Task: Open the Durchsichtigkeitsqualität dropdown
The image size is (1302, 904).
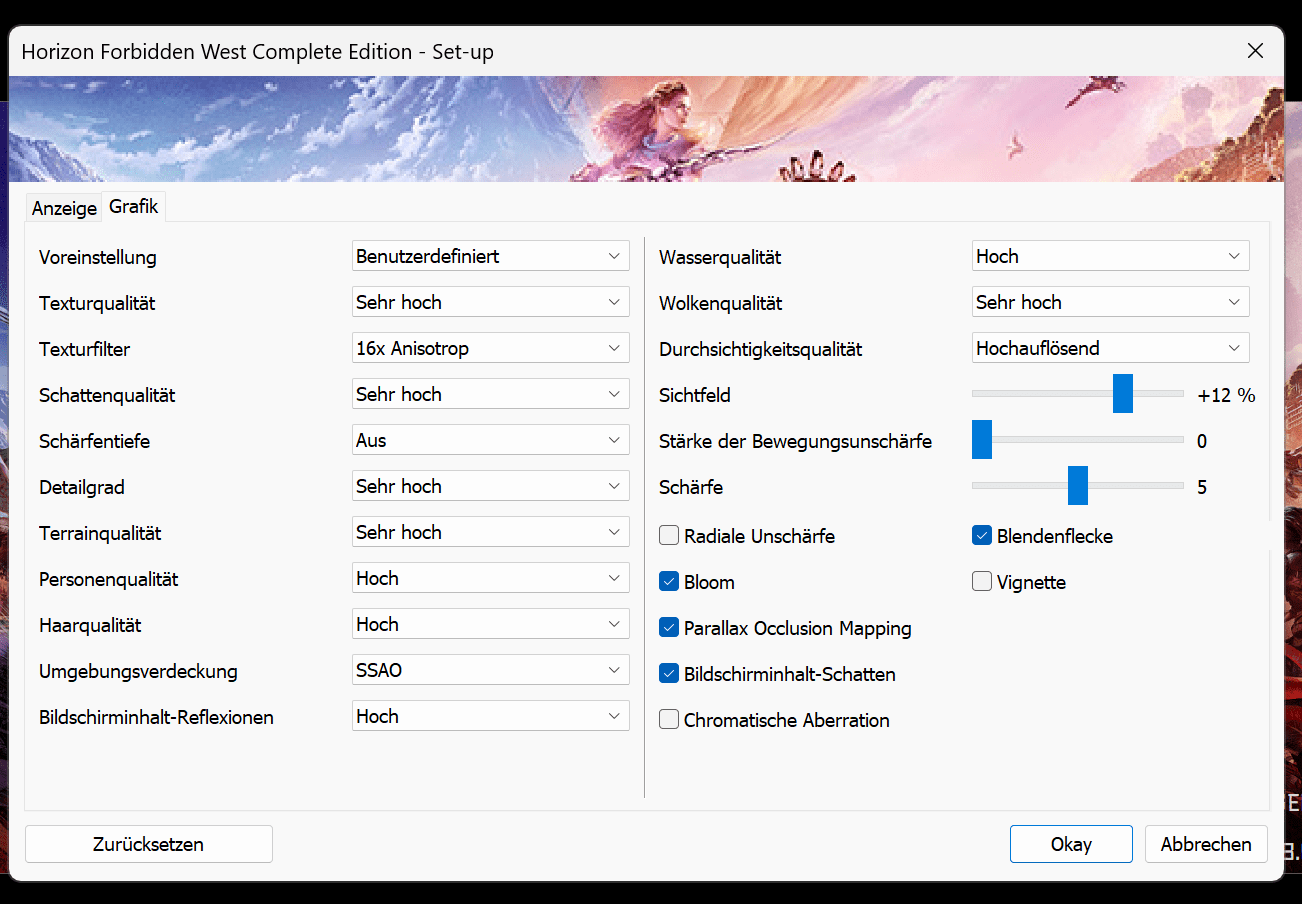Action: [1110, 348]
